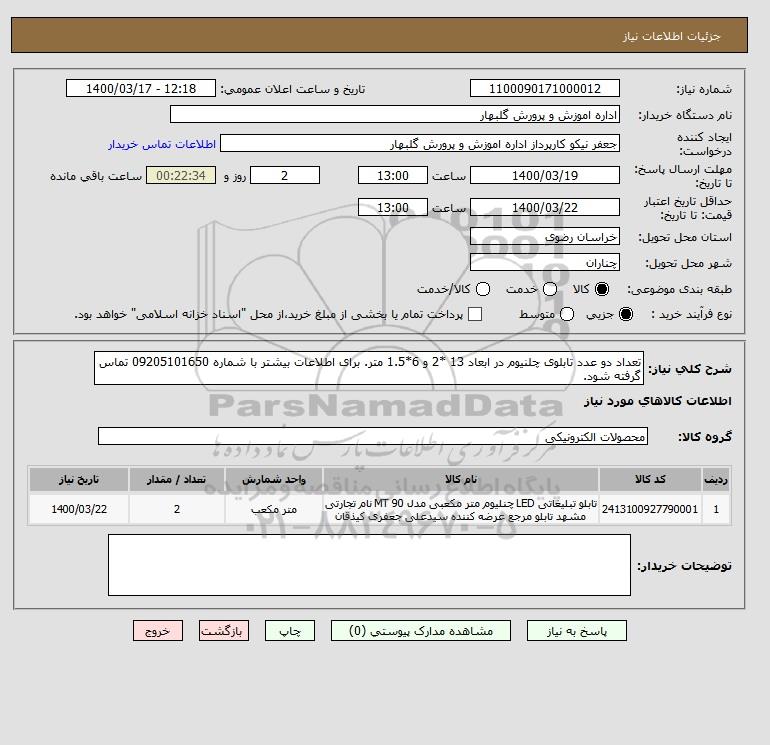Open مشاهده مدارک پیوستی (0) button

pyautogui.click(x=421, y=631)
